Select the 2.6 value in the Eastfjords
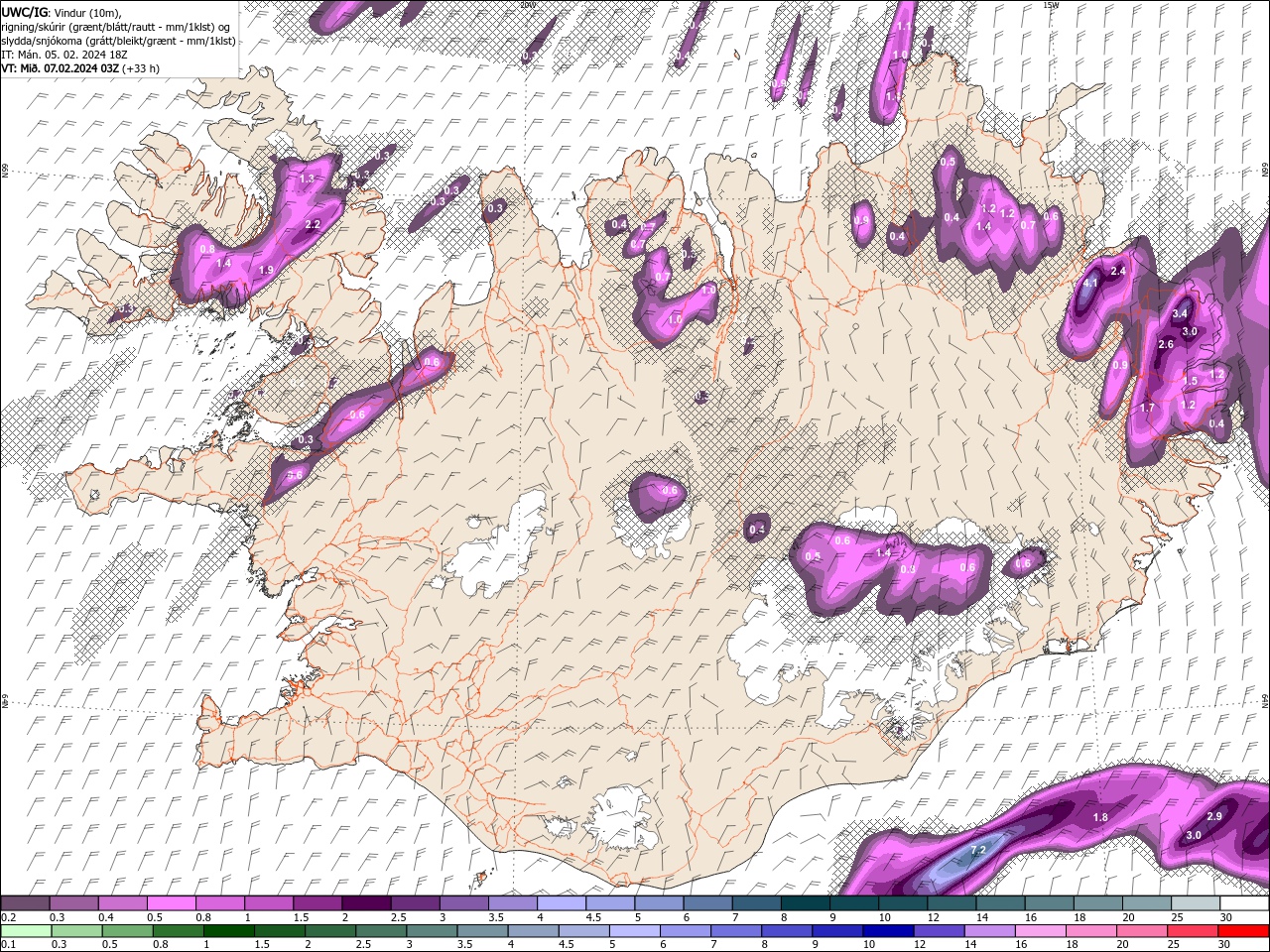Image resolution: width=1270 pixels, height=952 pixels. click(x=1166, y=344)
